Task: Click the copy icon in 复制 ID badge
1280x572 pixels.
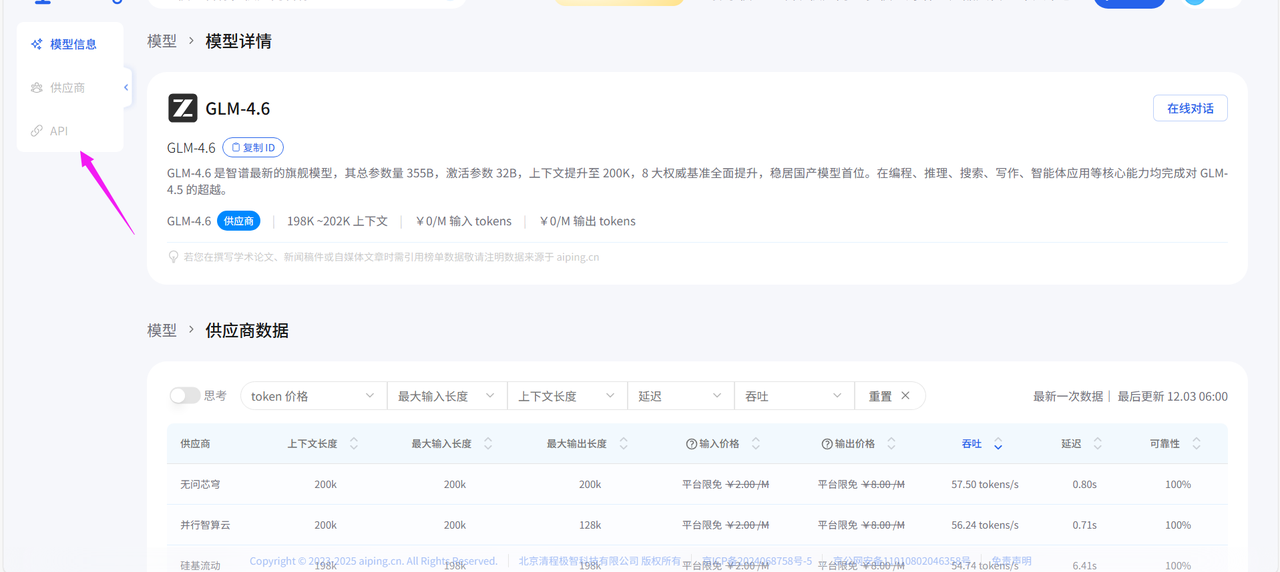Action: click(236, 148)
